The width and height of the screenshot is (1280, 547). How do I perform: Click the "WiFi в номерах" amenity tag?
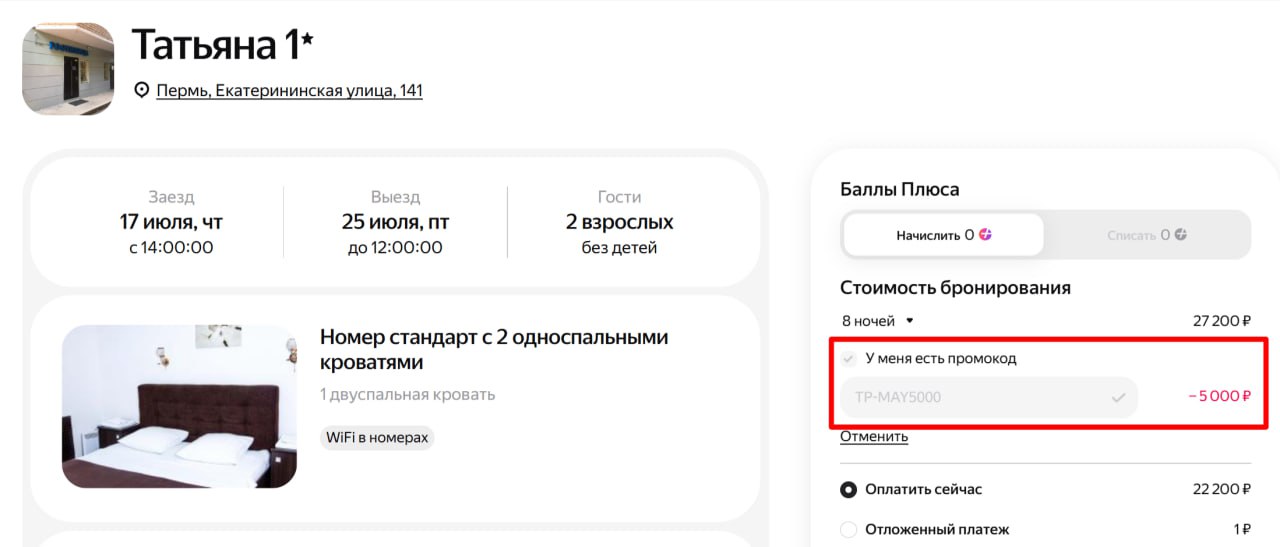pyautogui.click(x=377, y=438)
